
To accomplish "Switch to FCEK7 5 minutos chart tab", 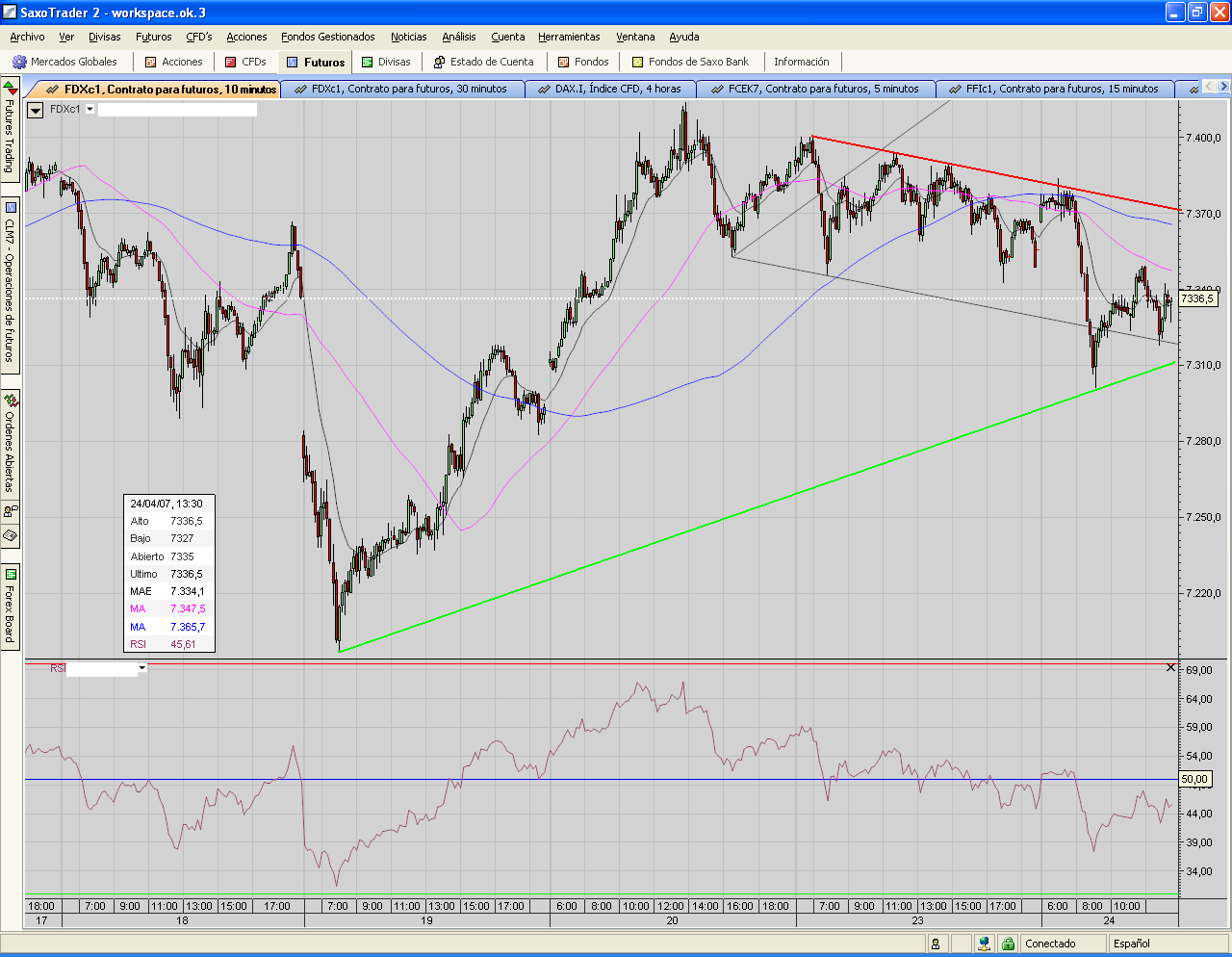I will point(823,89).
